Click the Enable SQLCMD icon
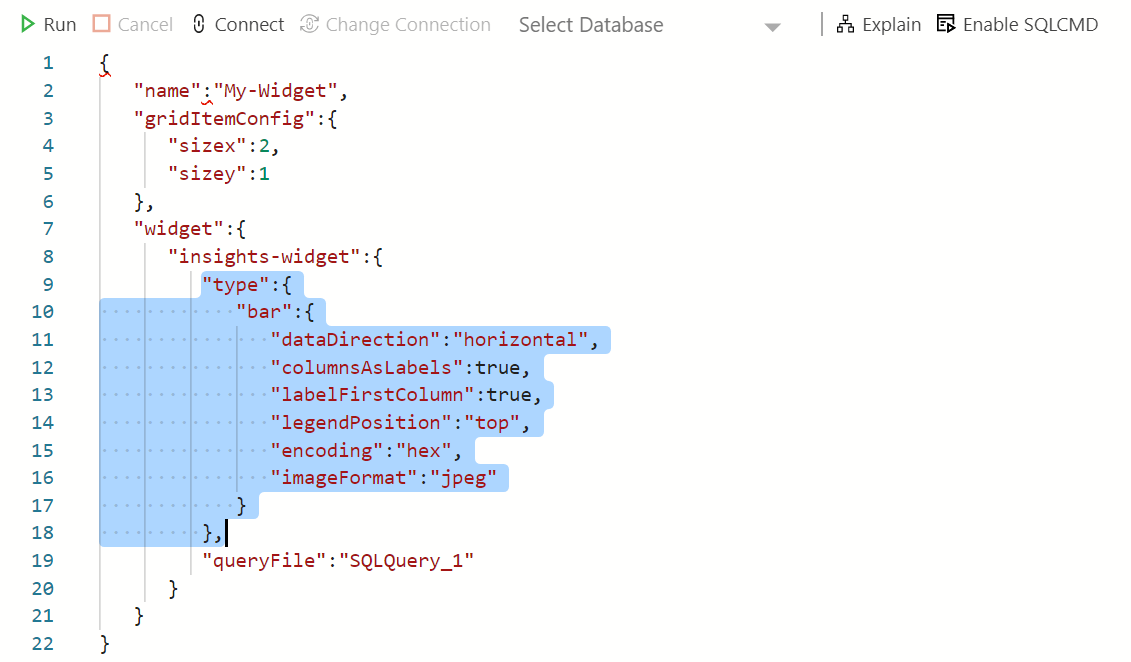 (x=946, y=24)
